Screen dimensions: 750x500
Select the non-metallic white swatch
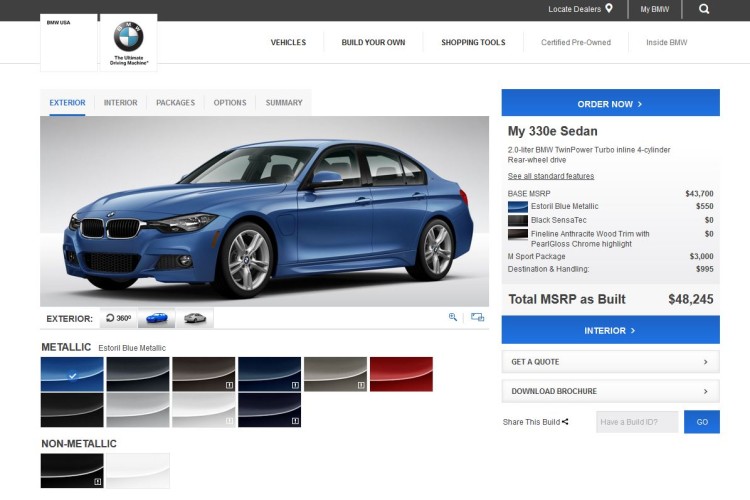click(x=138, y=471)
